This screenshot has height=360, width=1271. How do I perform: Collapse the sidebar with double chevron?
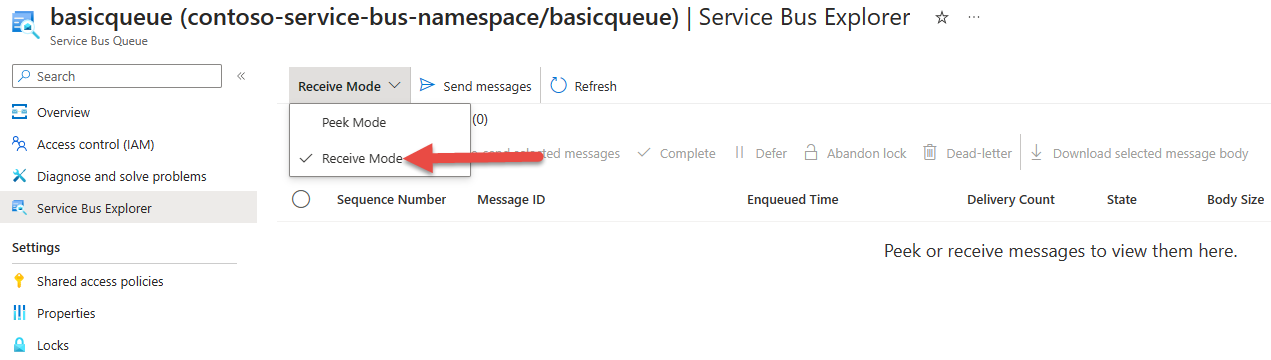click(241, 76)
